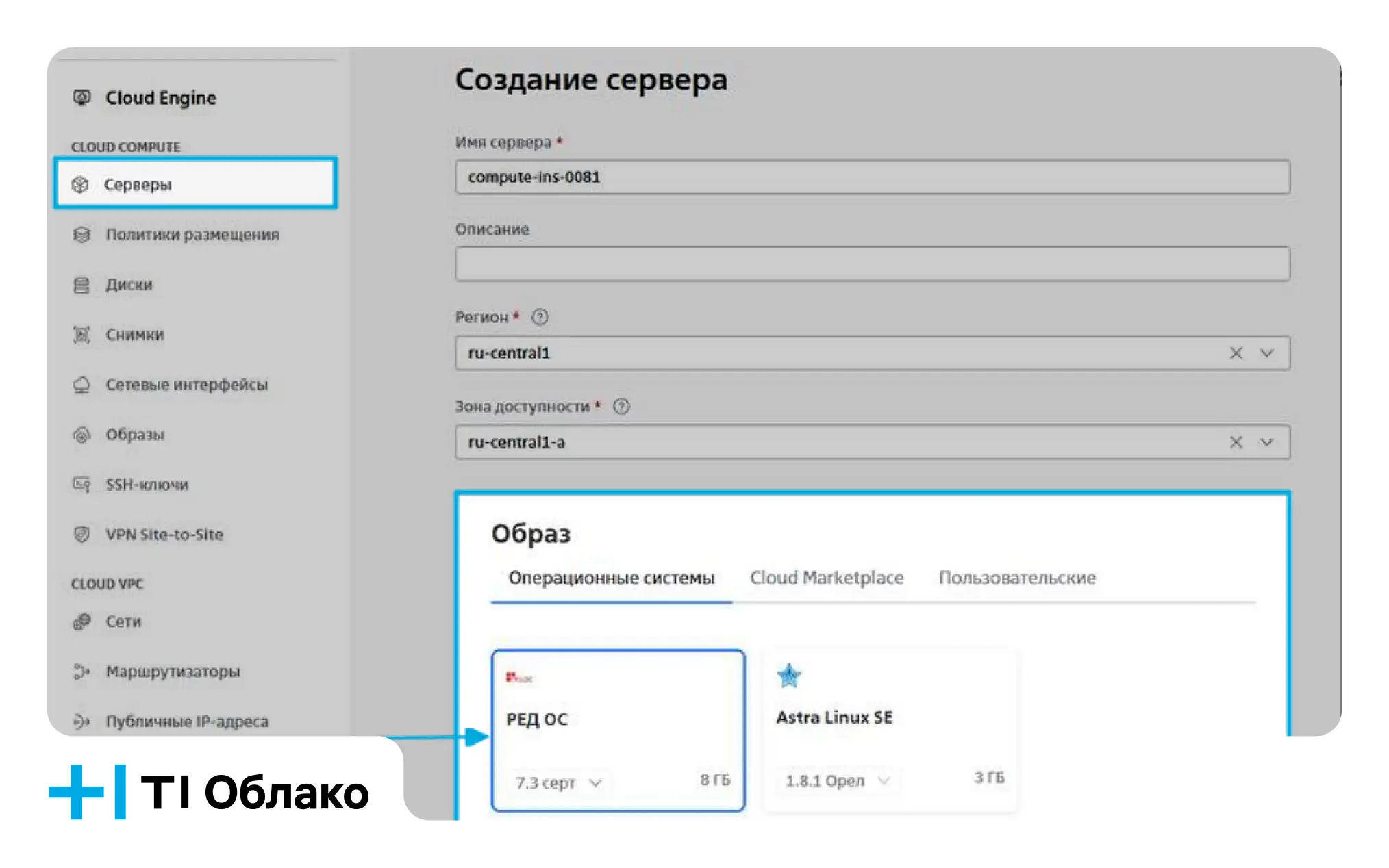Switch to Cloud Marketplace tab
This screenshot has height=868, width=1389.
point(827,578)
